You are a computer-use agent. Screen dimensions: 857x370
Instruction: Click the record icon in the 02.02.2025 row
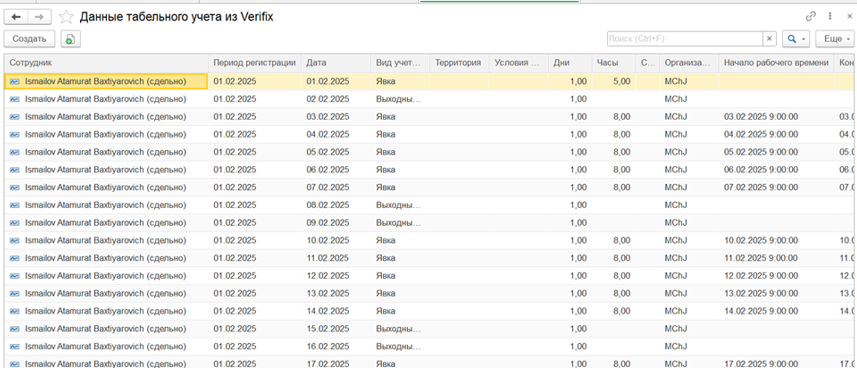click(15, 99)
